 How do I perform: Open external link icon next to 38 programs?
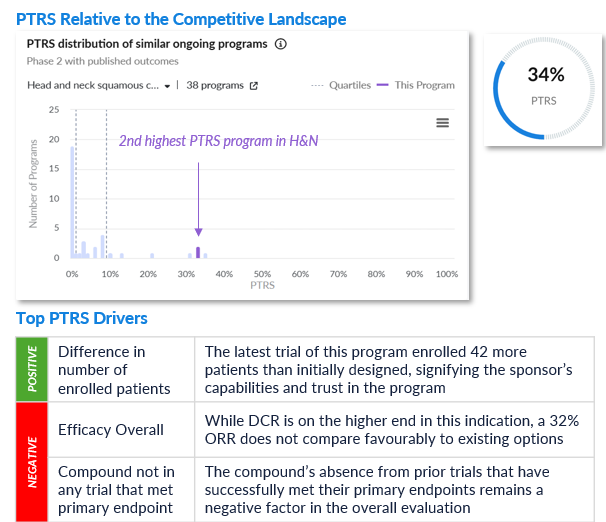(x=254, y=86)
